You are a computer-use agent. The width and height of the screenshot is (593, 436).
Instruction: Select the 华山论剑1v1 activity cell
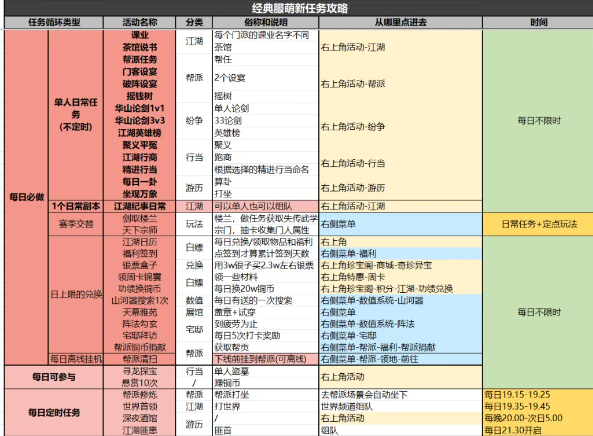(x=140, y=109)
